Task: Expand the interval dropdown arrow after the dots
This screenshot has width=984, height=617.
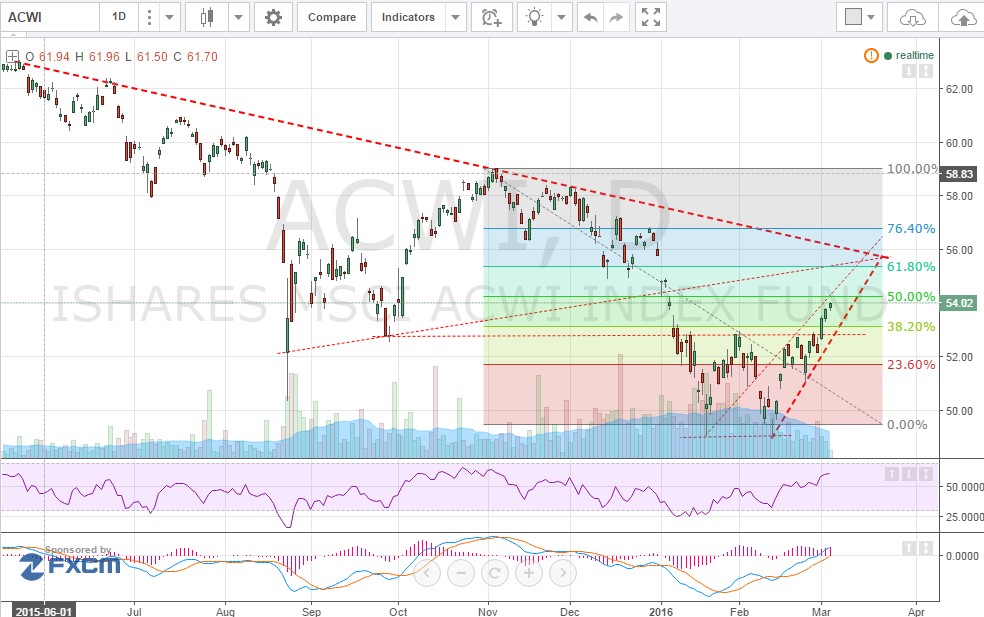Action: point(169,17)
